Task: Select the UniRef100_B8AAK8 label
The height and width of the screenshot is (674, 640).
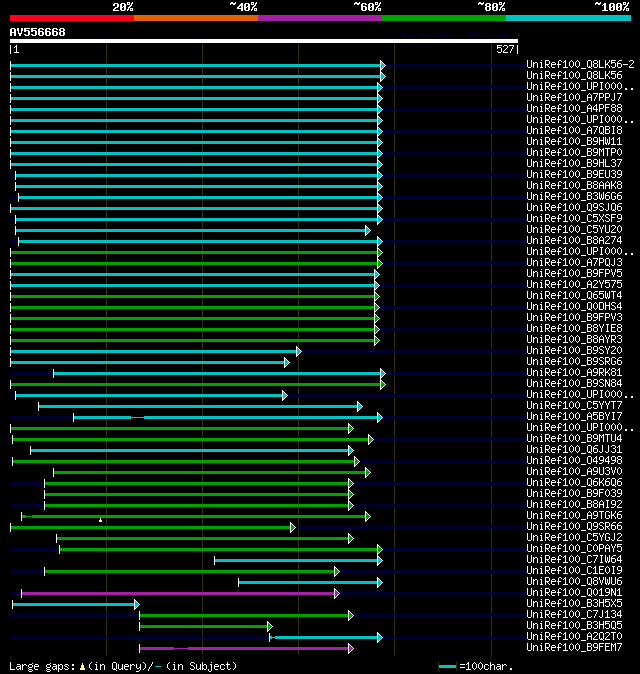Action: 574,186
